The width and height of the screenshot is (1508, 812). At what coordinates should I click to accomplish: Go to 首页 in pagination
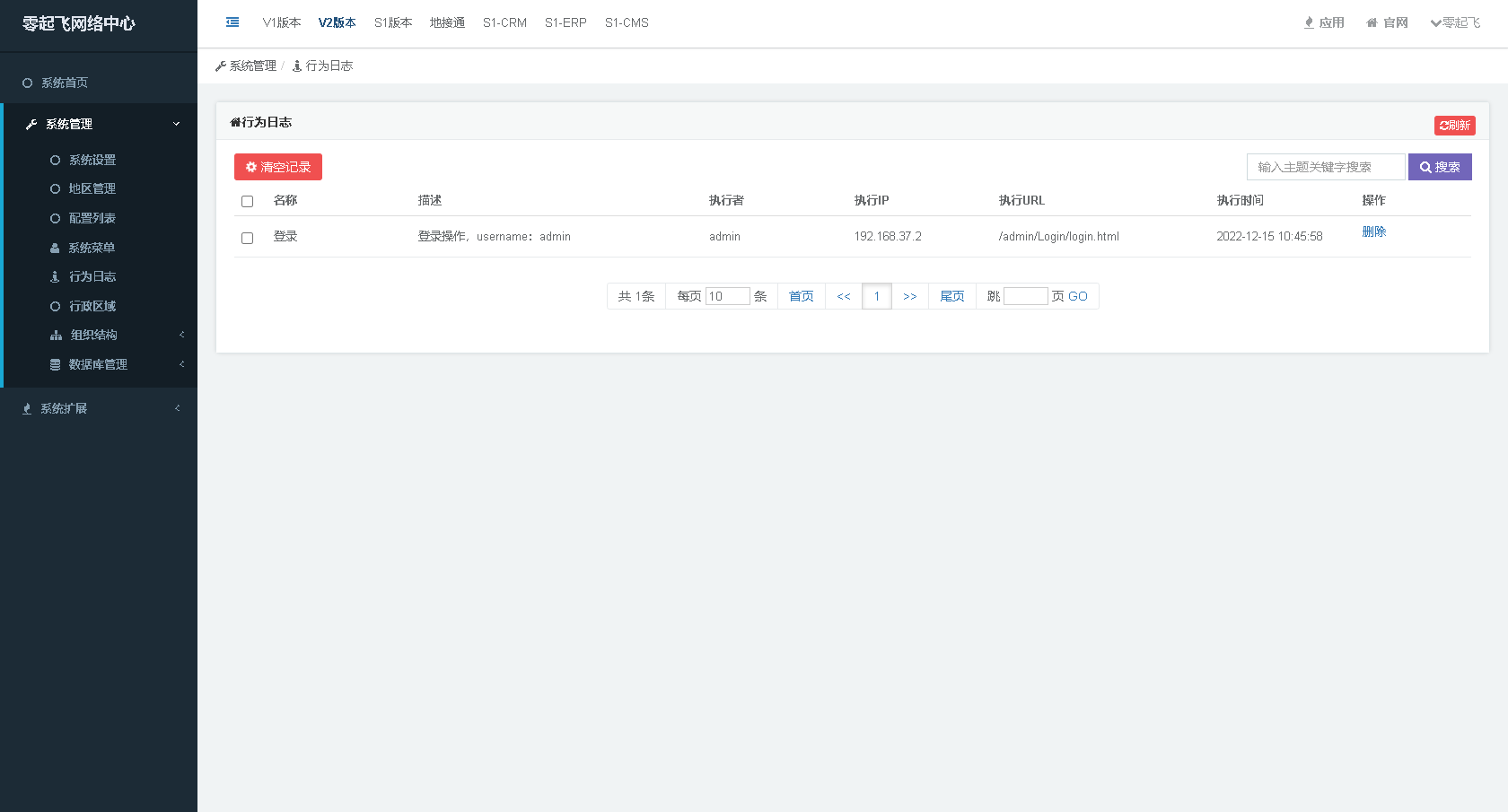tap(802, 296)
